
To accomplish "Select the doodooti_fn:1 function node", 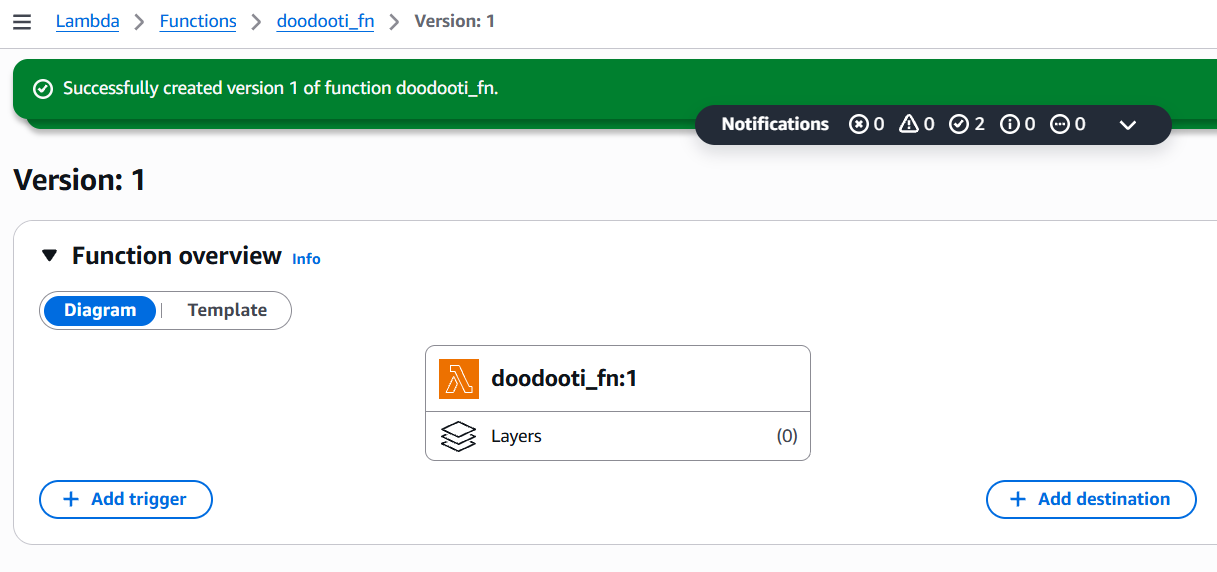I will click(618, 379).
